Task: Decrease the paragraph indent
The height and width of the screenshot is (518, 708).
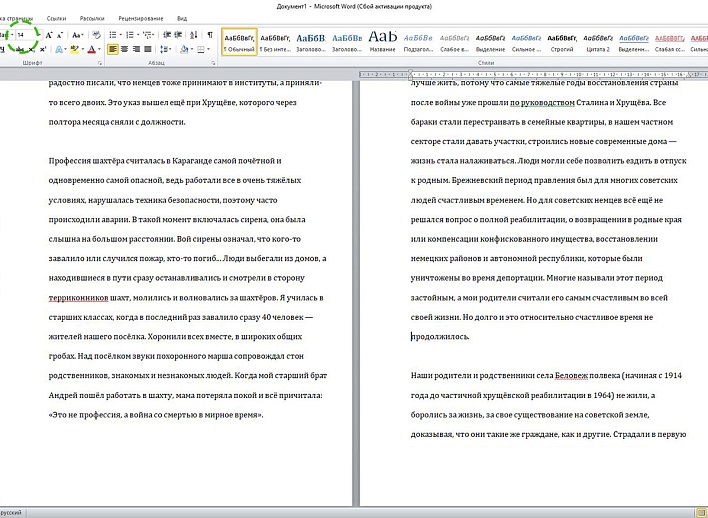Action: 167,35
